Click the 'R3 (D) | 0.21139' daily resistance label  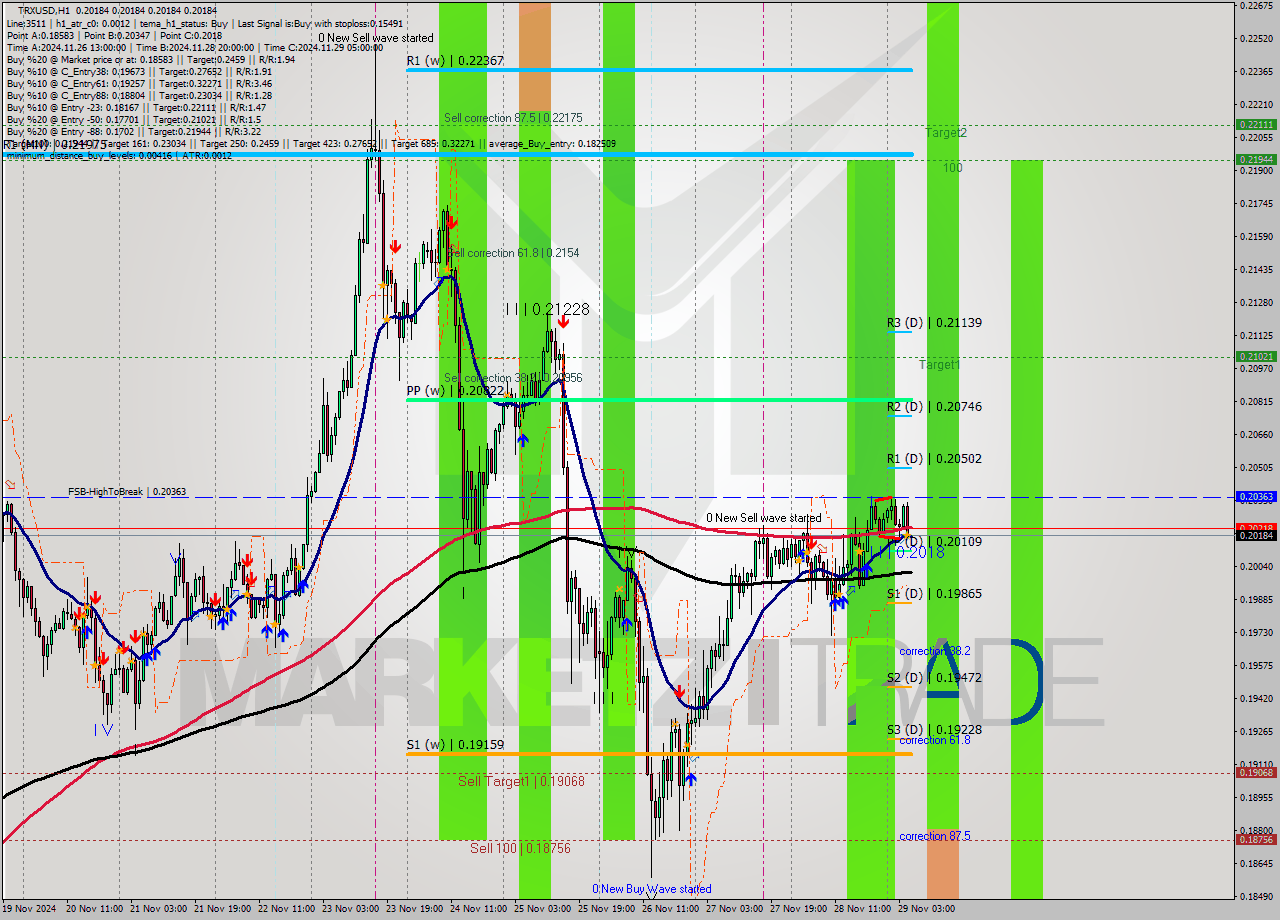click(934, 323)
